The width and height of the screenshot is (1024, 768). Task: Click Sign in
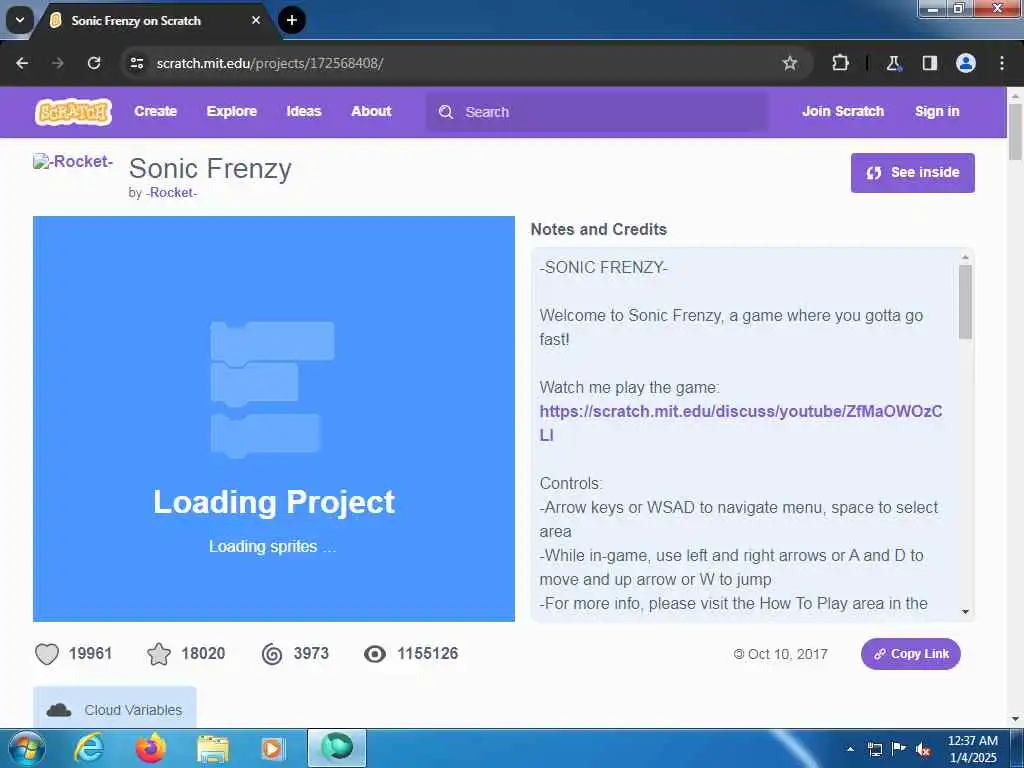coord(937,112)
